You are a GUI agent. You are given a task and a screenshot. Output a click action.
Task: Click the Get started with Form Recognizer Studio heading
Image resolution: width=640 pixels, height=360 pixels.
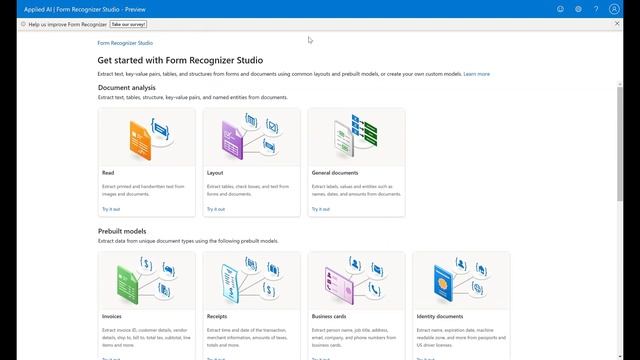point(180,60)
